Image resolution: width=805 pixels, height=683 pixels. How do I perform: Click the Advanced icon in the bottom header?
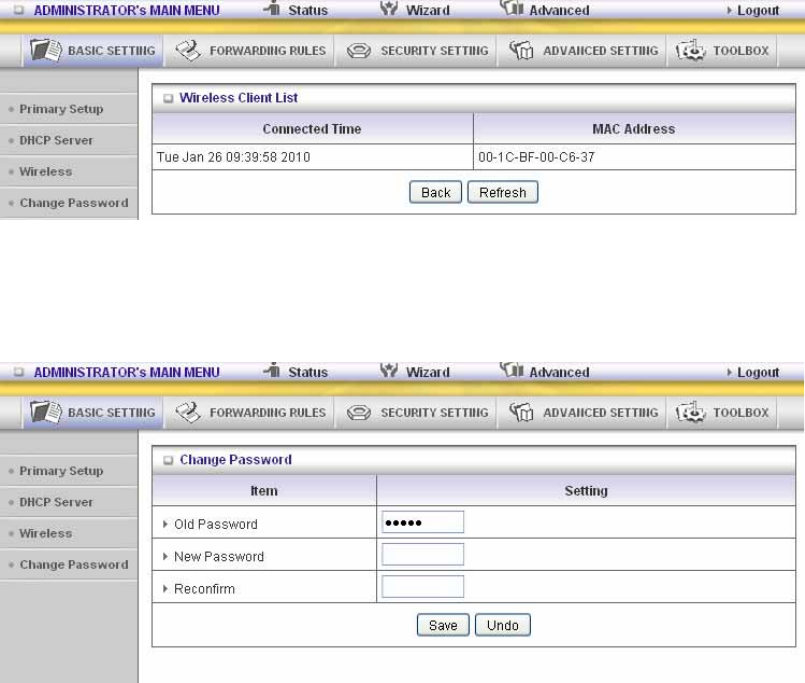point(511,369)
